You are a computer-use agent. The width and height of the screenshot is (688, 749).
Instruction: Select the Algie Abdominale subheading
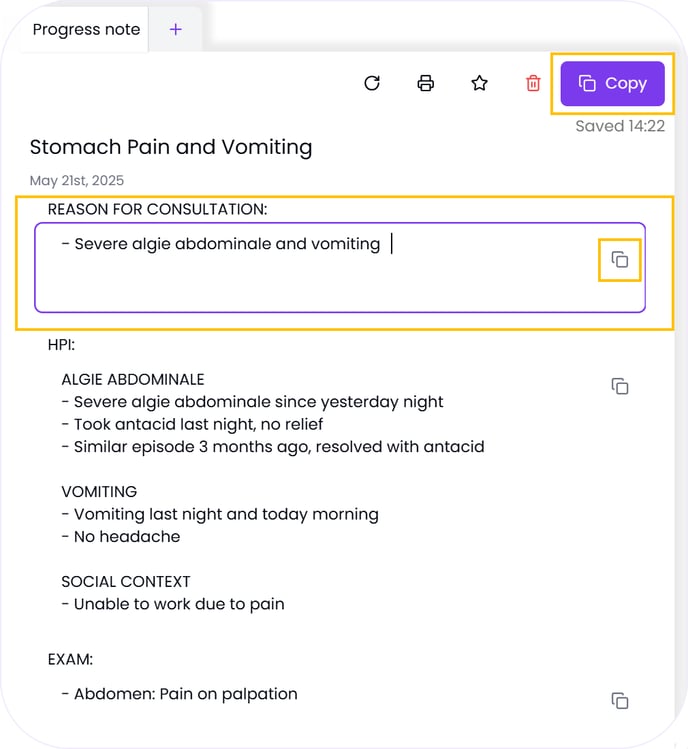coord(133,380)
